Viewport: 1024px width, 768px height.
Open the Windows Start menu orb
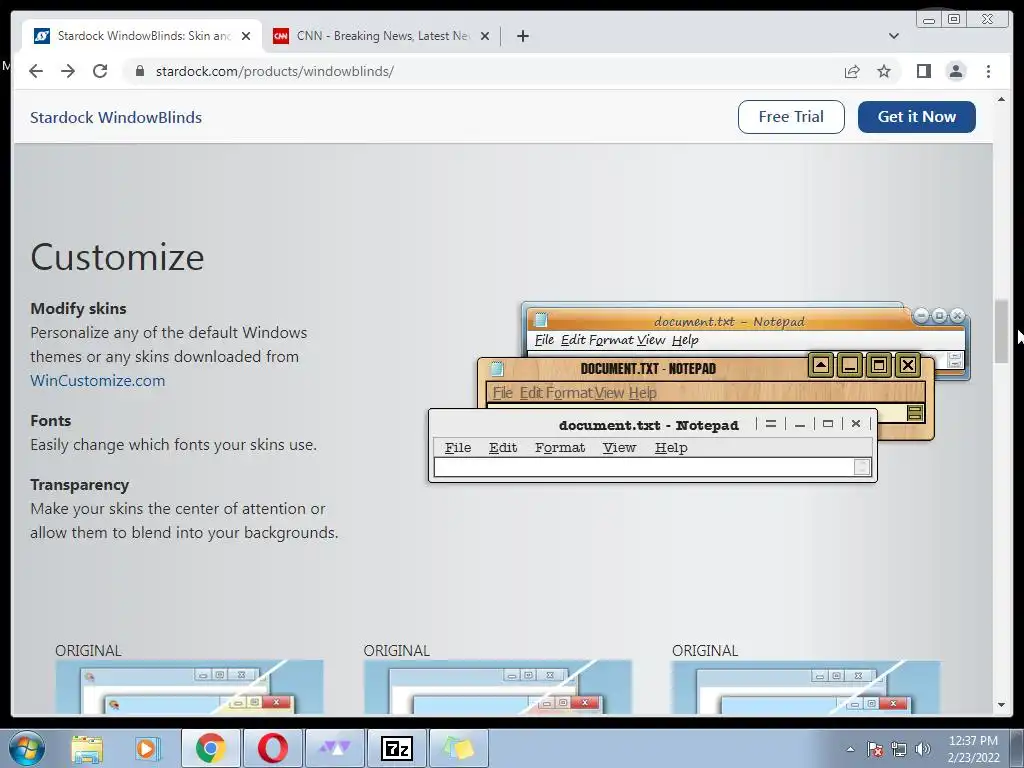coord(27,748)
